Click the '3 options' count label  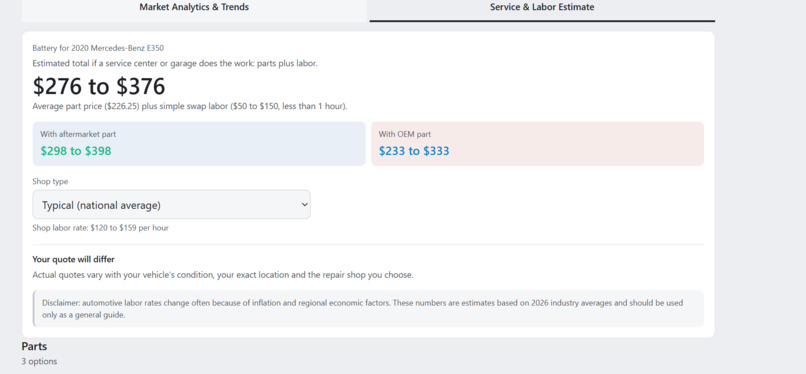click(x=39, y=361)
